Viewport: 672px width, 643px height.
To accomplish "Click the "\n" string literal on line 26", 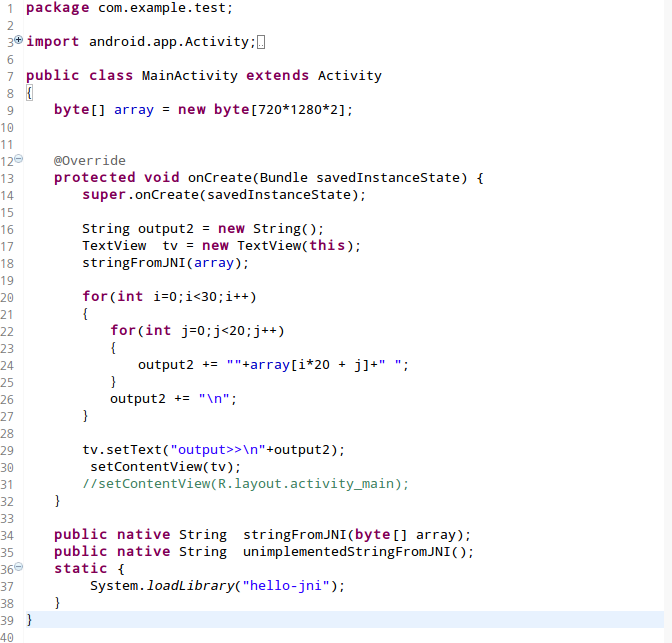I will click(x=214, y=399).
